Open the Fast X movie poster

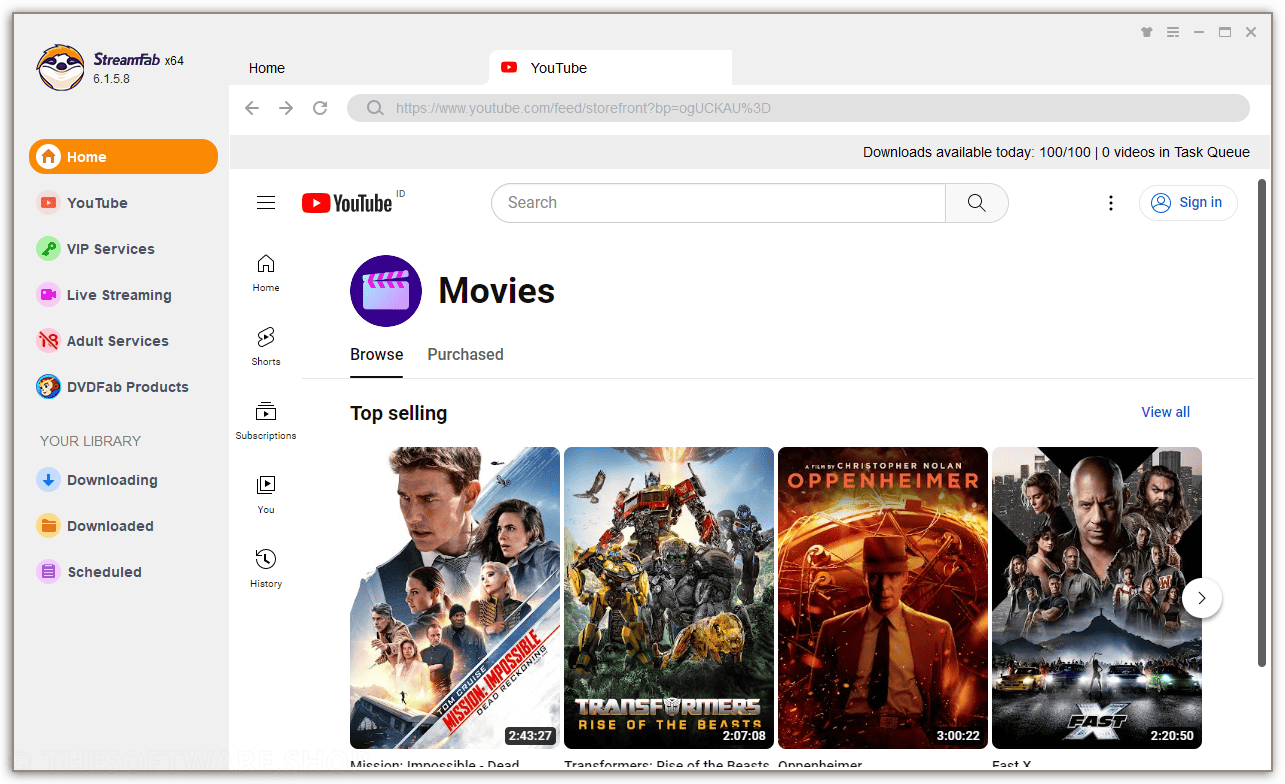pyautogui.click(x=1097, y=598)
